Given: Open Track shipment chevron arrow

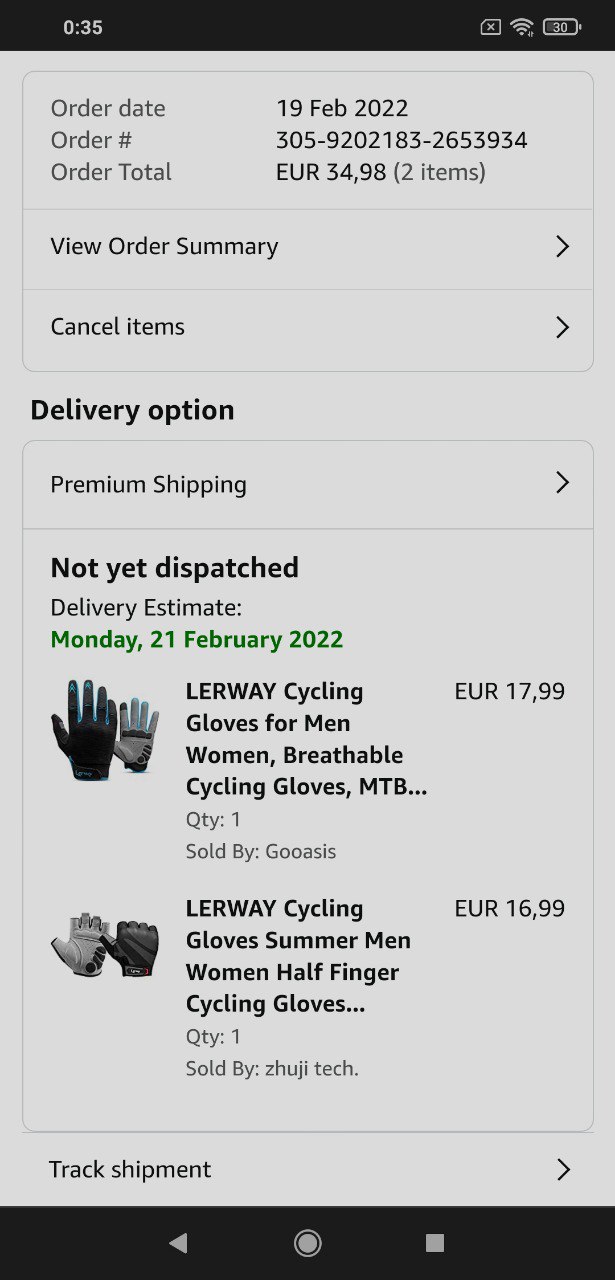Looking at the screenshot, I should point(563,1170).
